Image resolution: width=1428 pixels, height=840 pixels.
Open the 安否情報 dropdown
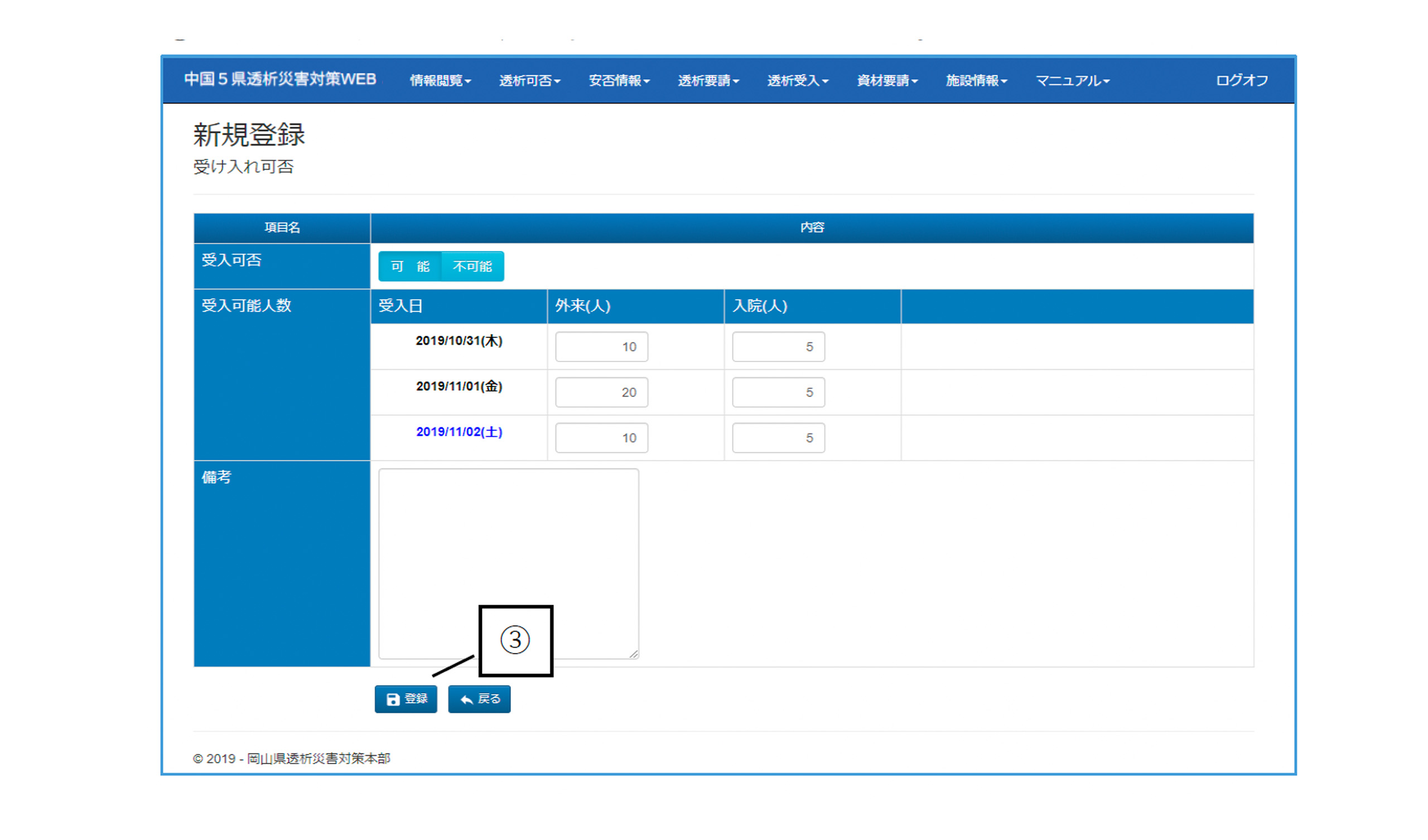[619, 80]
